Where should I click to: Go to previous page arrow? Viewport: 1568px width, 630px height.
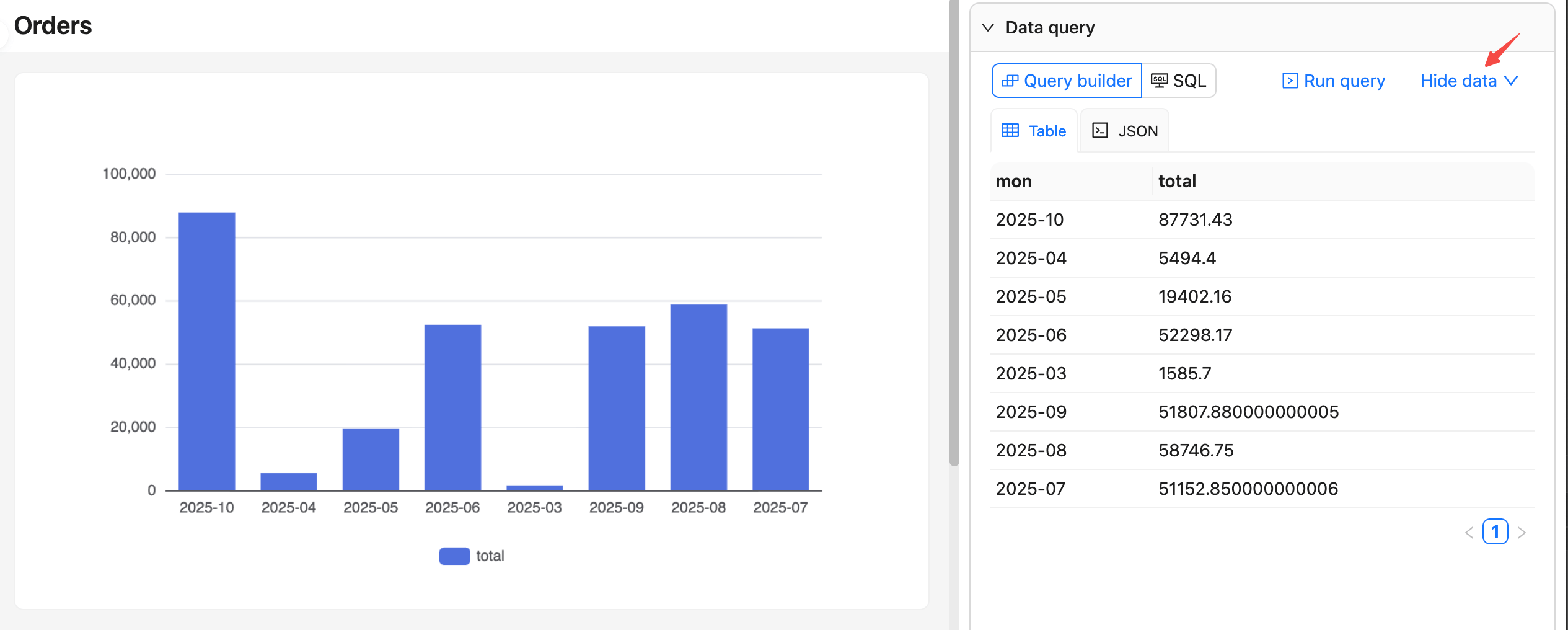[x=1469, y=533]
